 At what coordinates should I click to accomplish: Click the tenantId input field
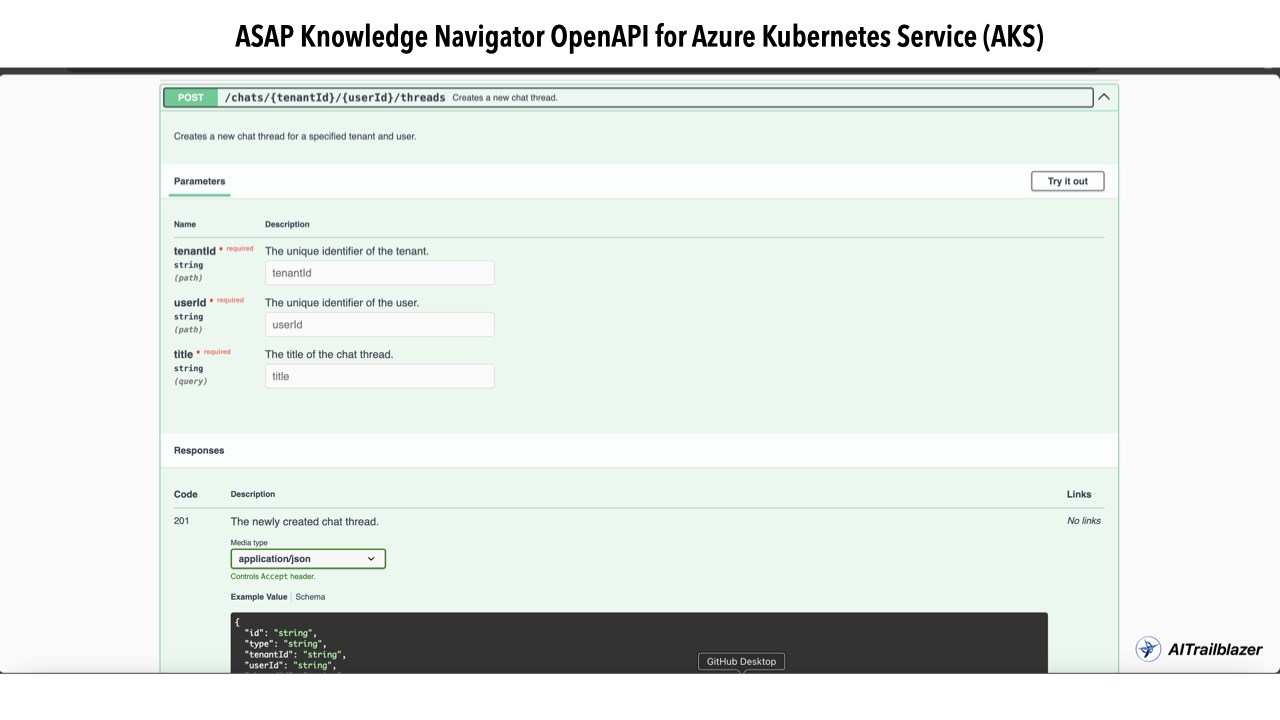pos(379,273)
